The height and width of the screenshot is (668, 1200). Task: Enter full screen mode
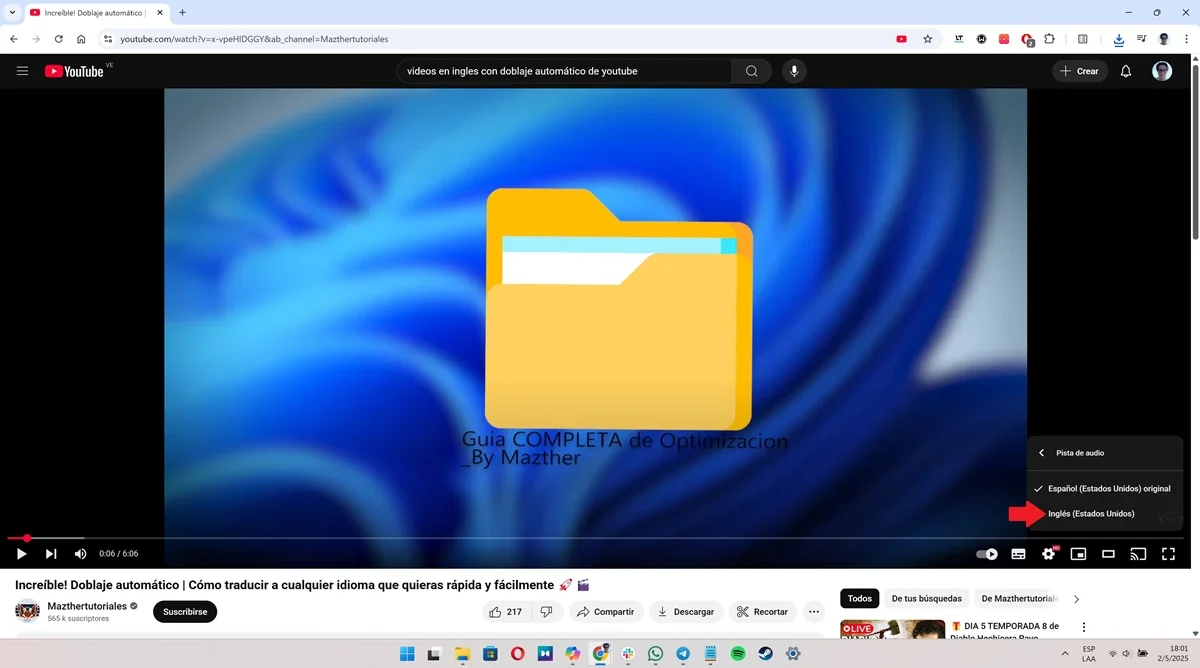click(x=1168, y=554)
